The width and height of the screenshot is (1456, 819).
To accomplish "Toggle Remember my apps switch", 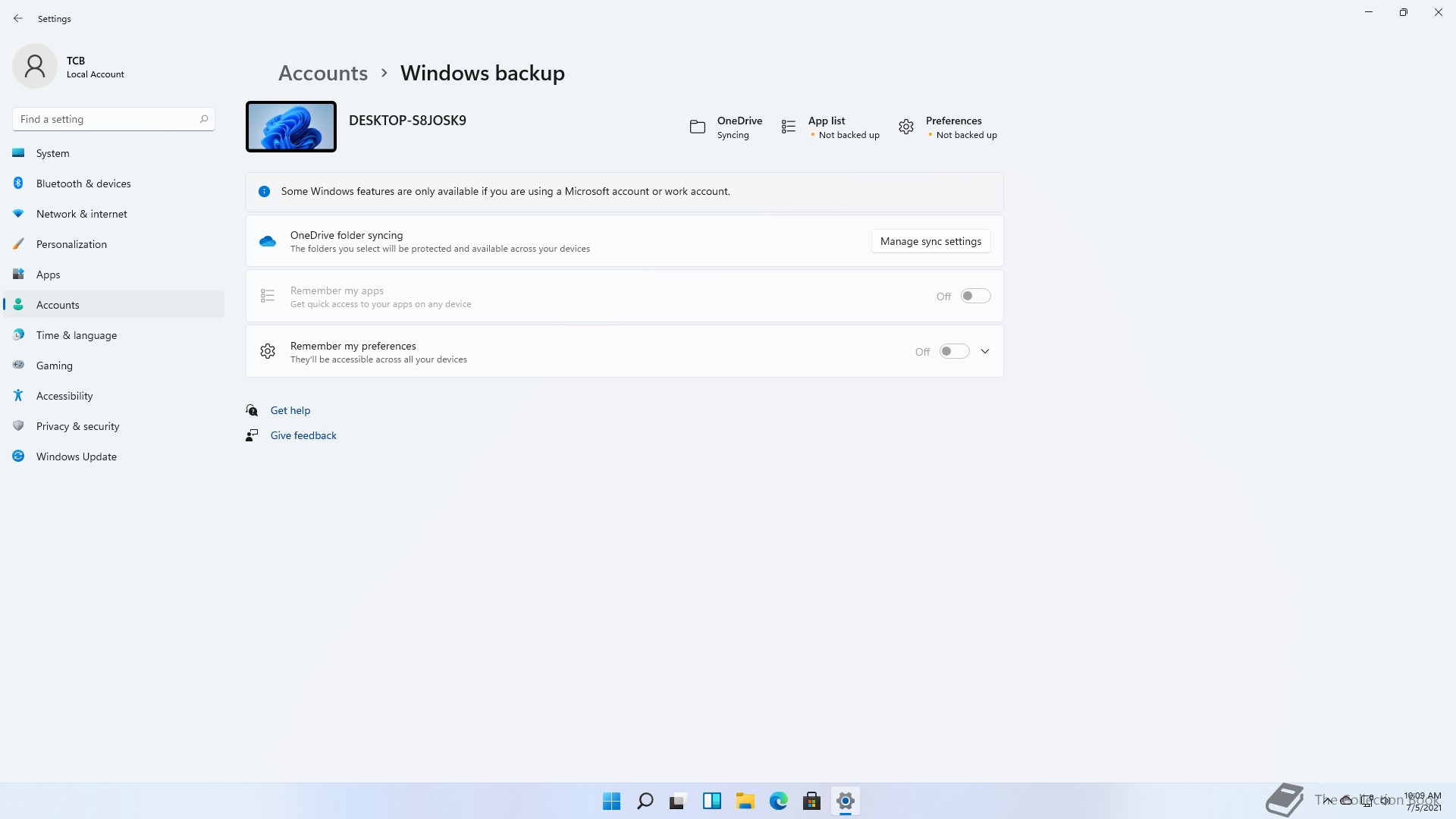I will click(x=975, y=297).
